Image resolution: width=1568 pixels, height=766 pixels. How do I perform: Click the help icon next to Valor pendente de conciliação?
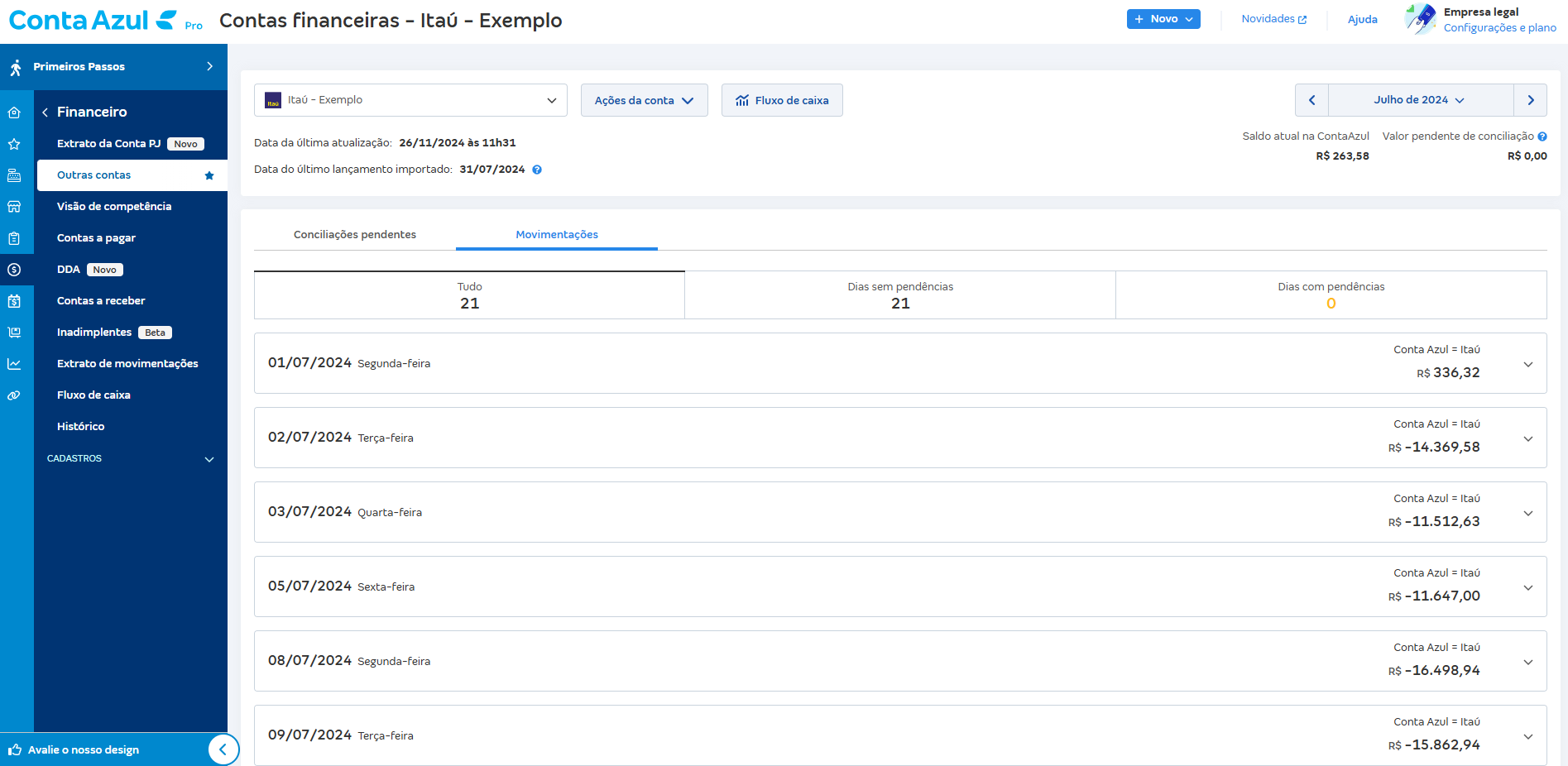coord(1543,136)
